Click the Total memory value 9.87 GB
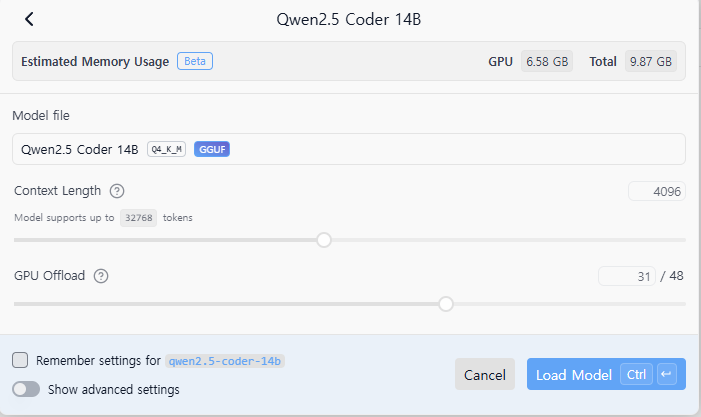Viewport: 701px width, 417px height. [650, 61]
